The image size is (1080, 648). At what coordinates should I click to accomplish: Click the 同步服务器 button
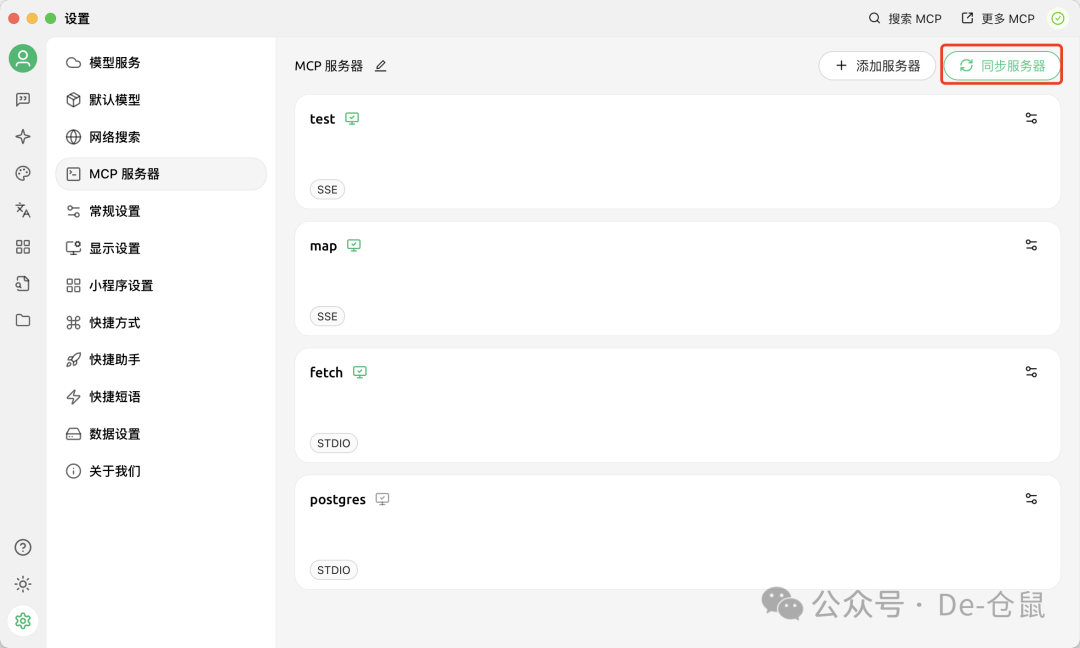point(1002,66)
